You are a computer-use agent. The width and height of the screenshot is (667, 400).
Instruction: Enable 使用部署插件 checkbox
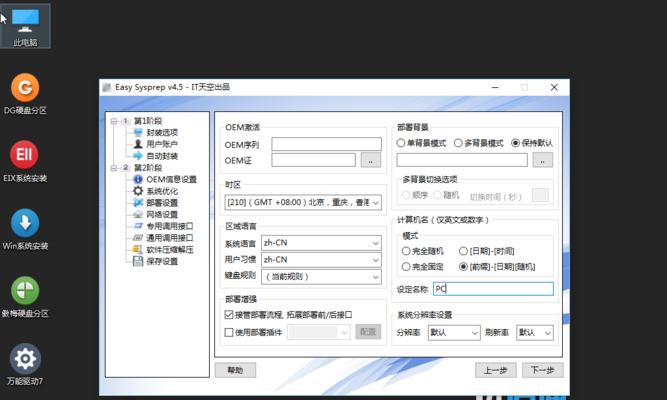tap(229, 332)
